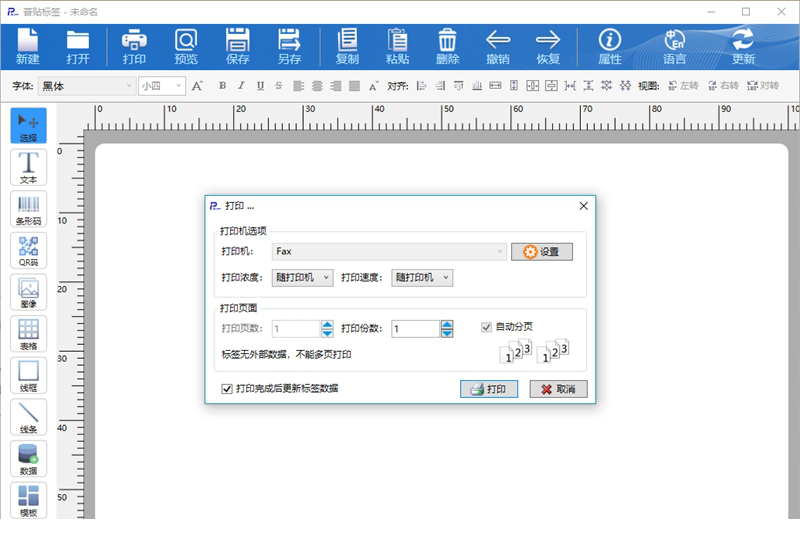Click the 数据 data tool icon
Image resolution: width=800 pixels, height=539 pixels.
coord(28,459)
